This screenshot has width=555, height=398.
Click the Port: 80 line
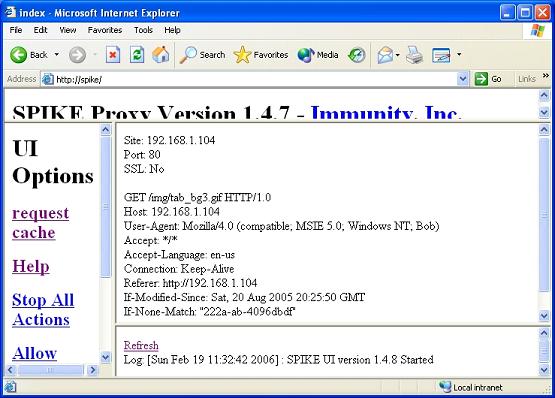pyautogui.click(x=142, y=154)
